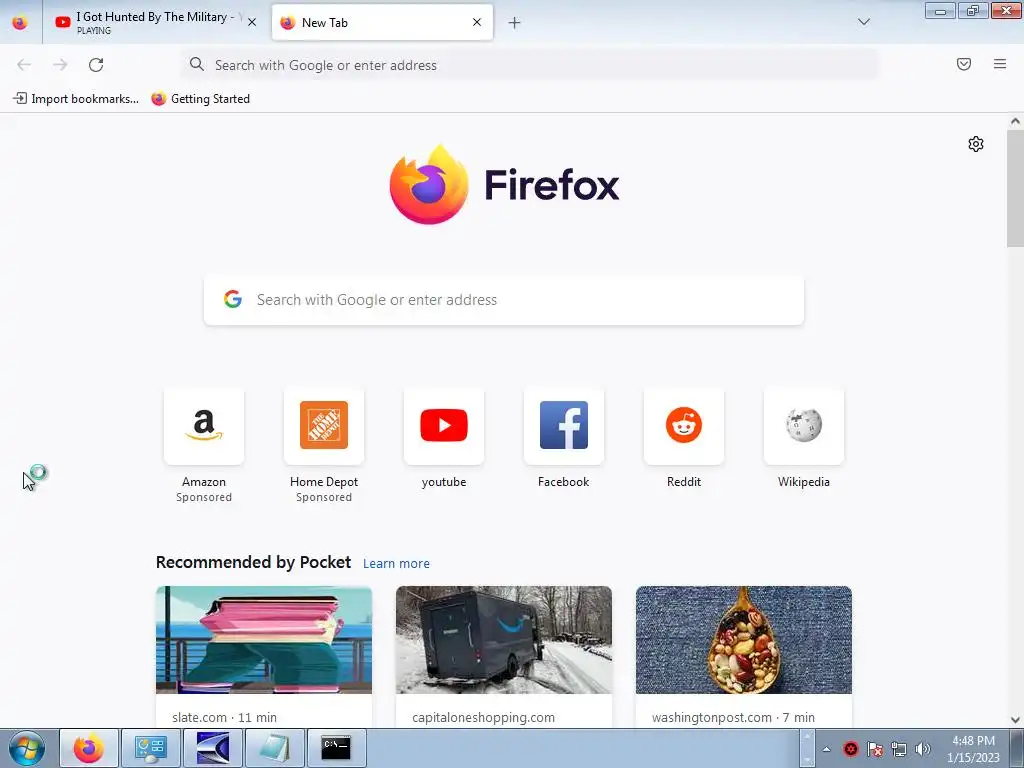This screenshot has height=768, width=1024.
Task: Open the Action Center flag icon
Action: 875,749
